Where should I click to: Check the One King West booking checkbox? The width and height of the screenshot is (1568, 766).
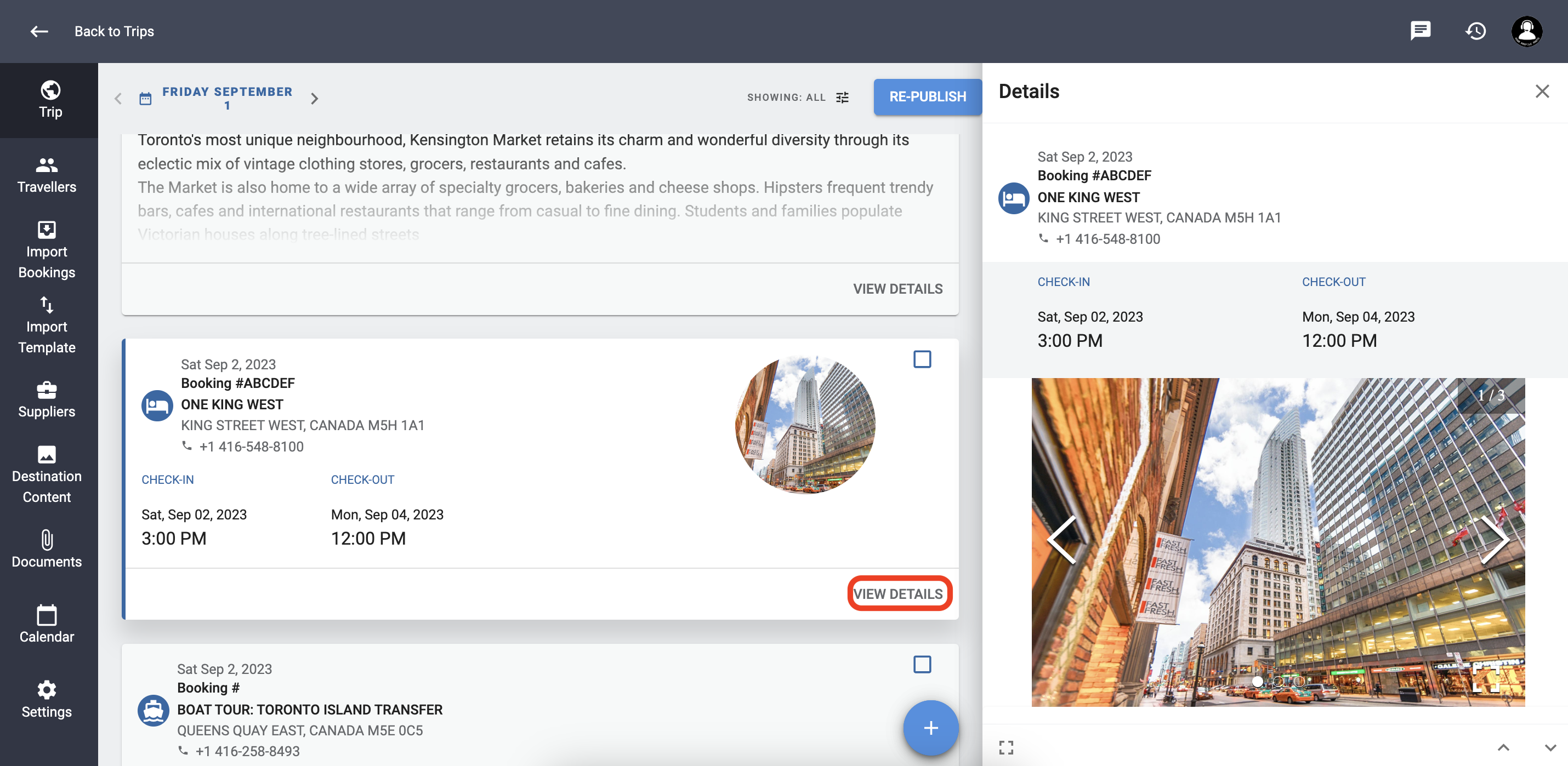click(x=922, y=359)
